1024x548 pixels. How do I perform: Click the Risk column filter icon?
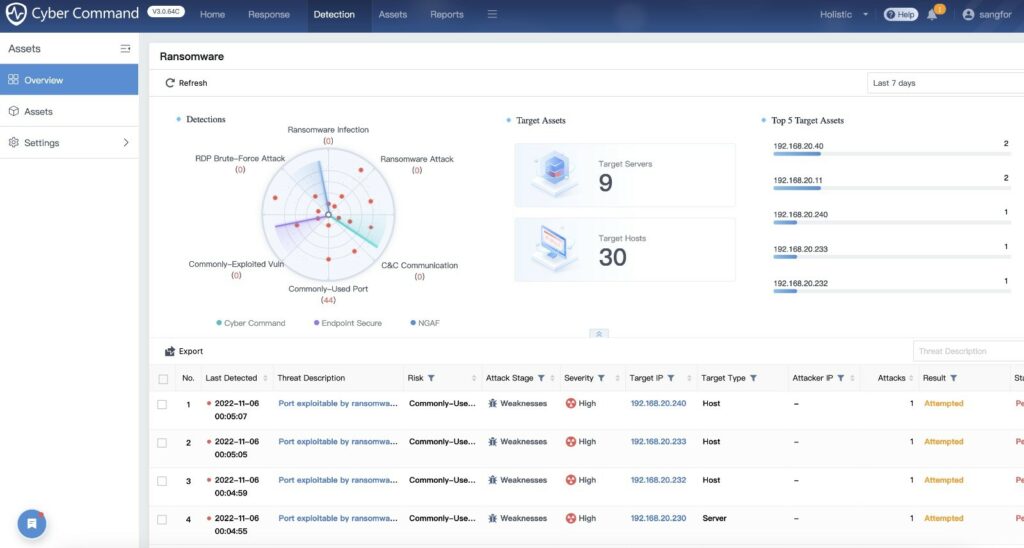click(431, 378)
